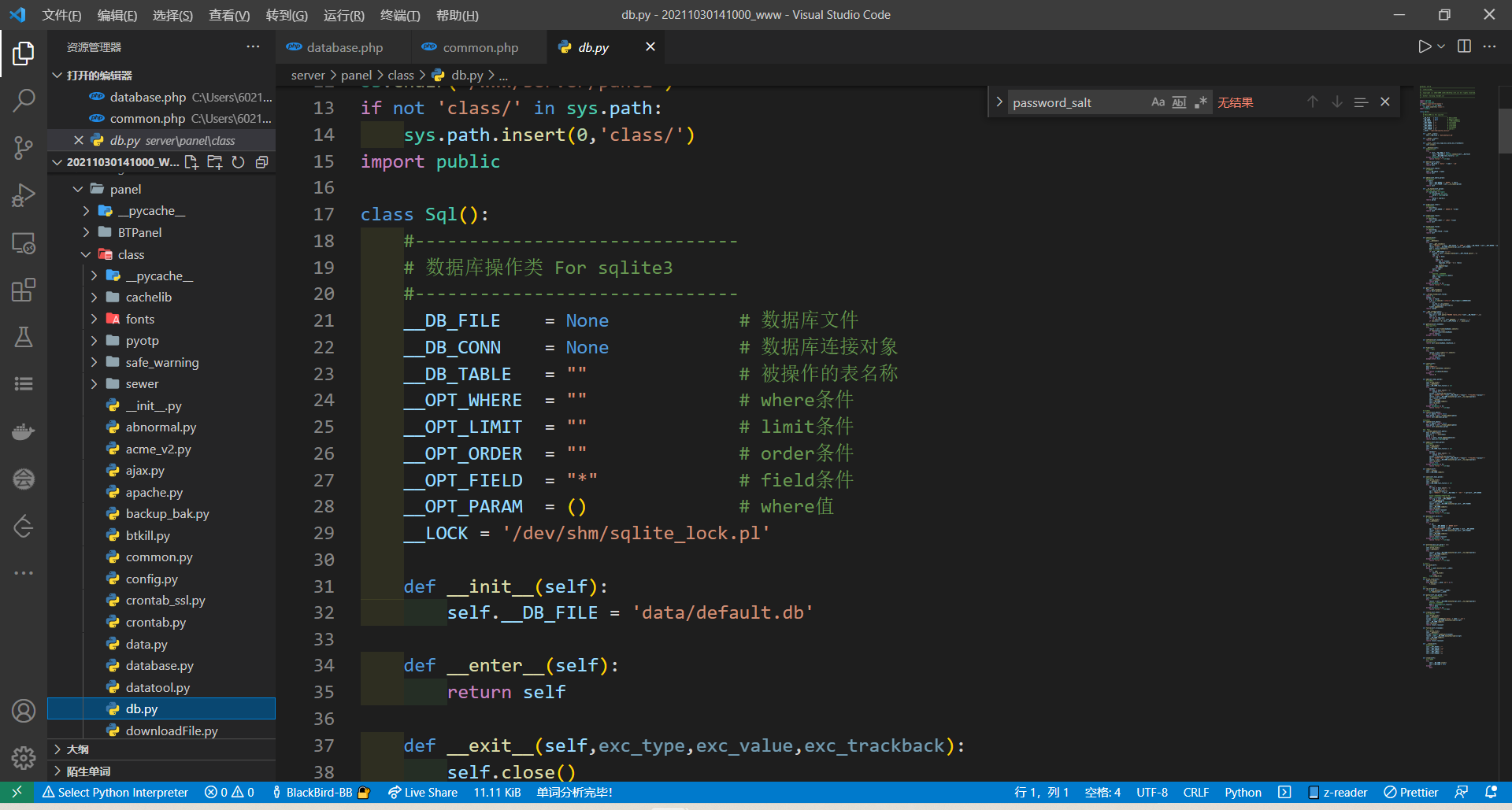The image size is (1512, 810).
Task: Expand the Outline section
Action: pyautogui.click(x=161, y=749)
